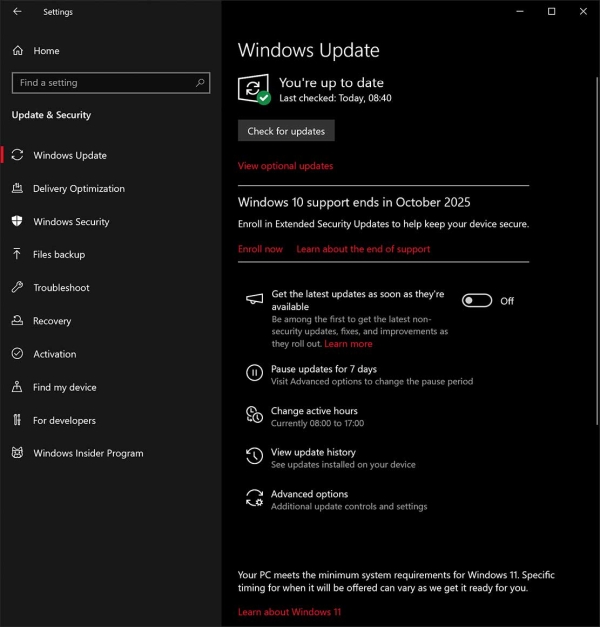
Task: Click the Recovery sidebar icon
Action: [x=17, y=320]
